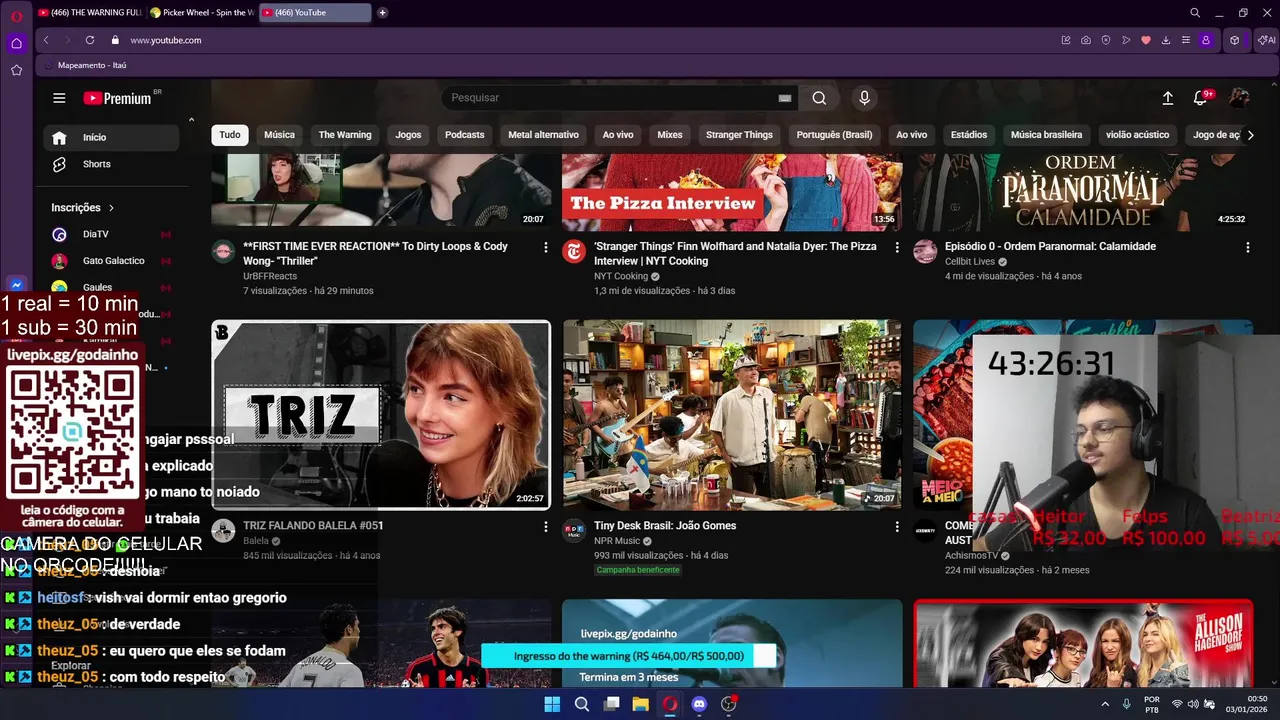
Task: Take snapshot with camera icon in address bar
Action: 1086,40
